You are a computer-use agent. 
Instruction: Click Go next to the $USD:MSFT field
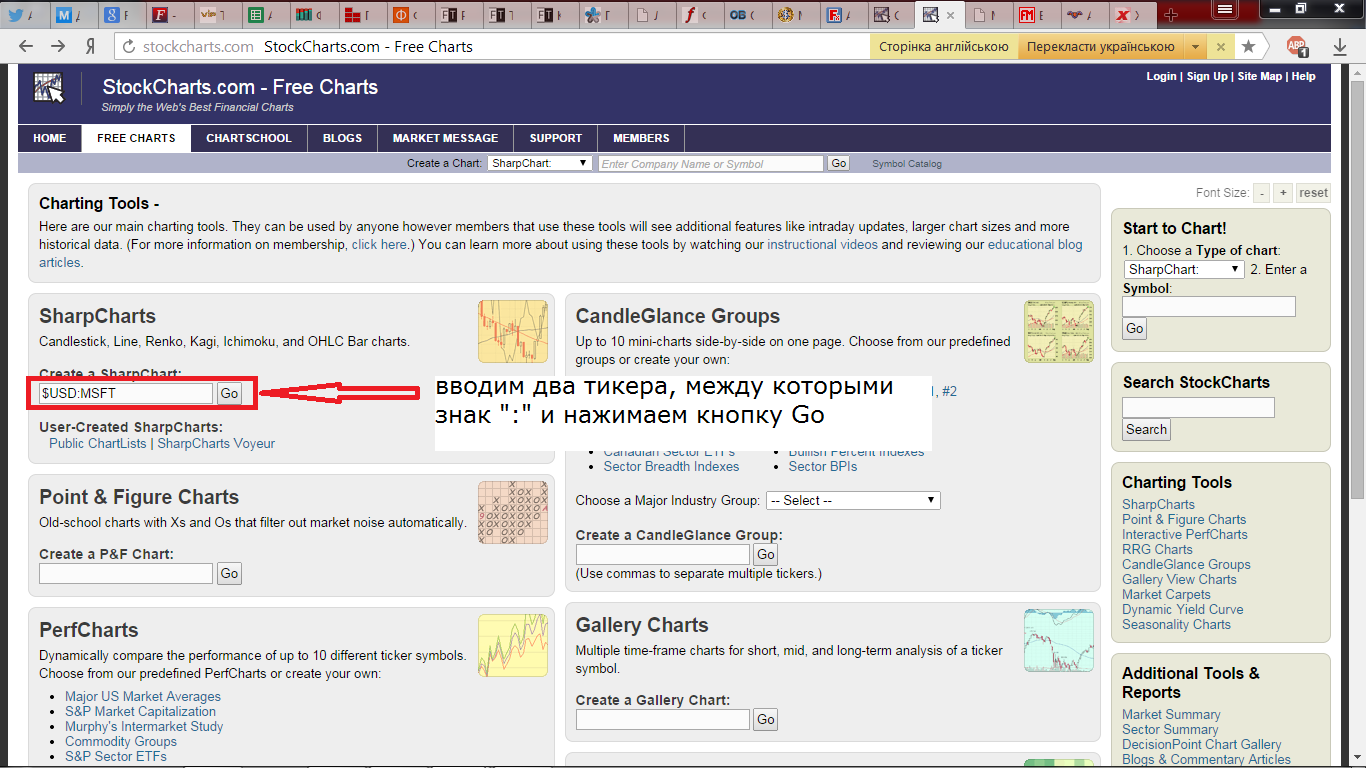[229, 393]
